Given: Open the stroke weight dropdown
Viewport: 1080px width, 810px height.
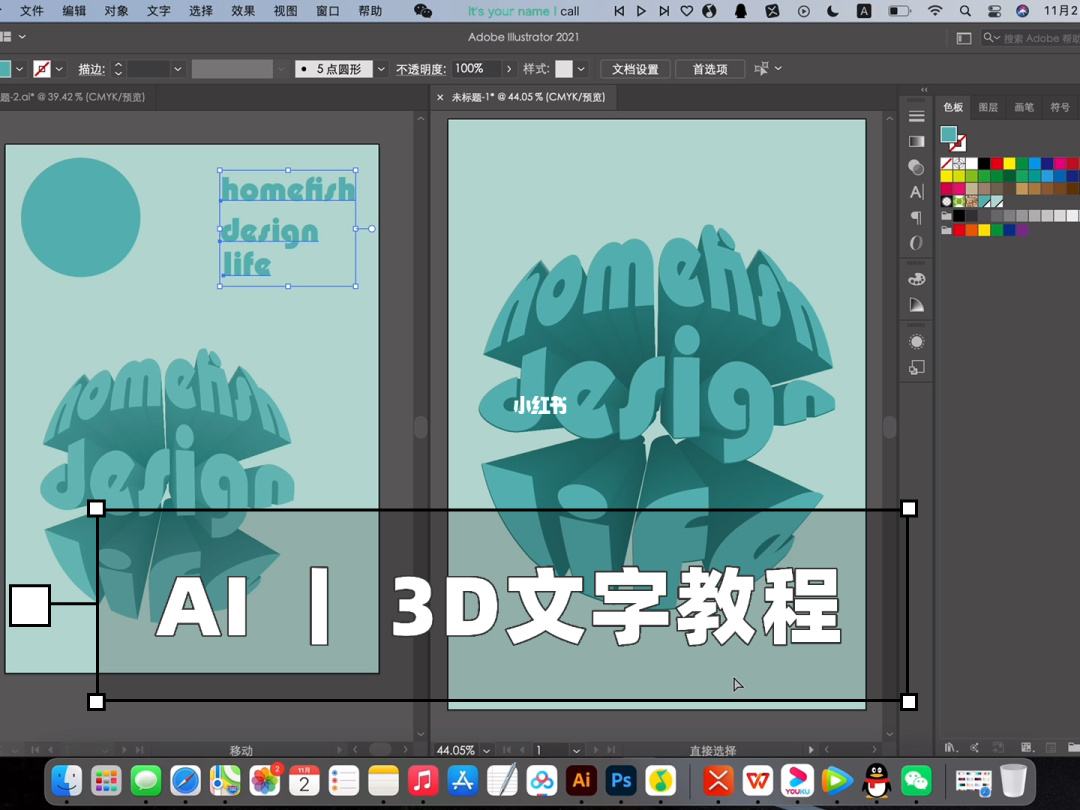Looking at the screenshot, I should pyautogui.click(x=178, y=69).
